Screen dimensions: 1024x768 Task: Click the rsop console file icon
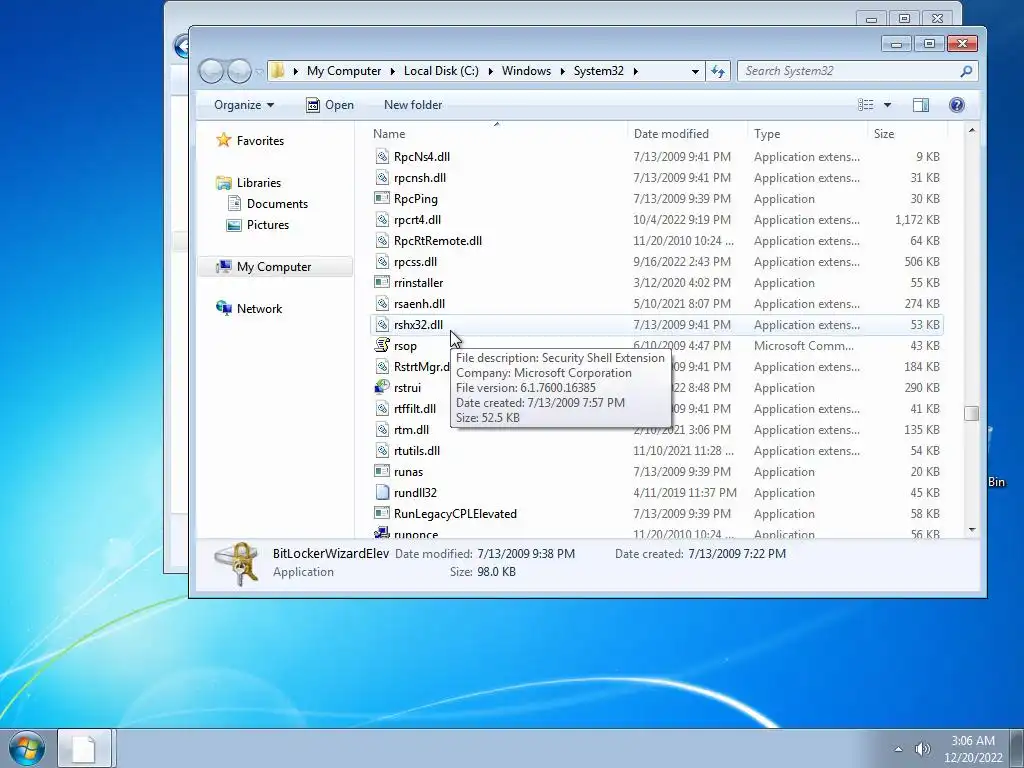click(x=382, y=345)
